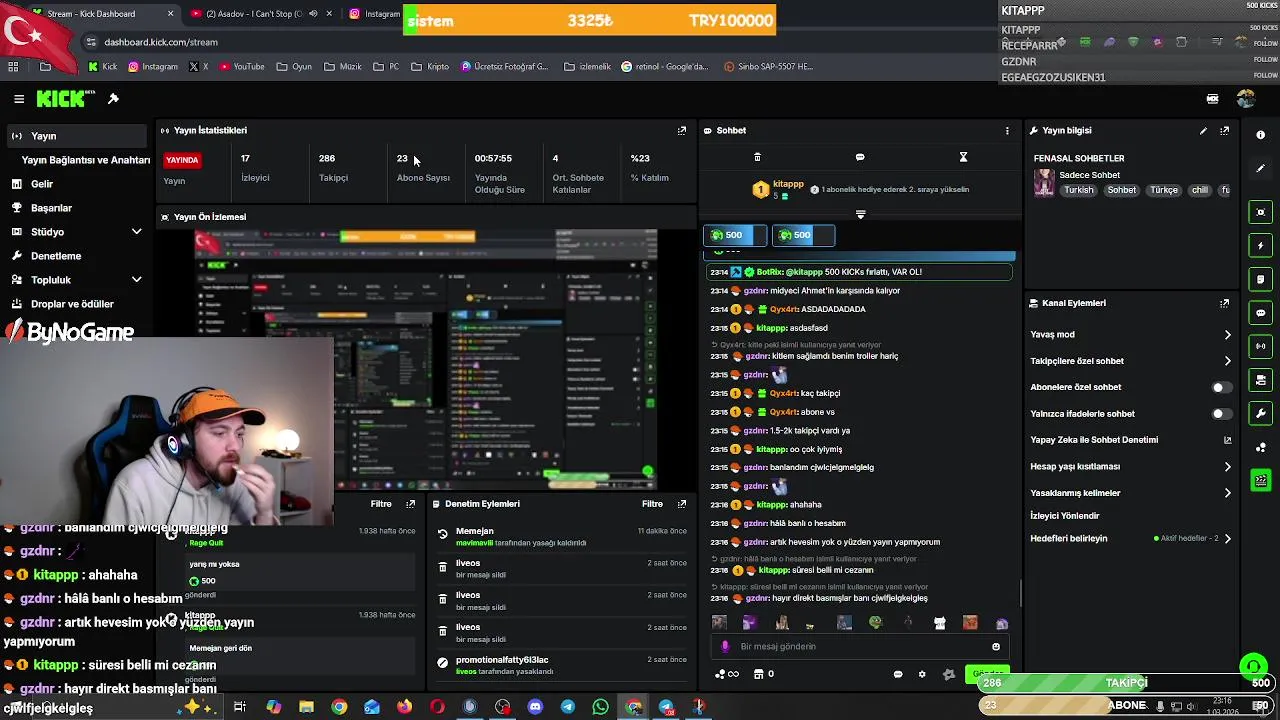Viewport: 1280px width, 720px height.
Task: Toggle Yalnızca ifadelerle sohbet switch
Action: tap(1221, 414)
